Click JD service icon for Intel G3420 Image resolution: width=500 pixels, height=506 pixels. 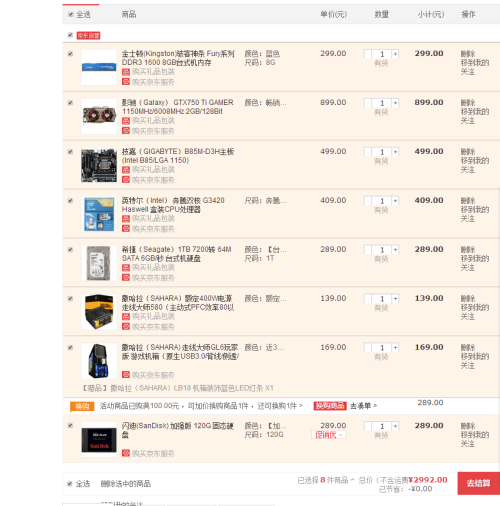click(x=126, y=229)
